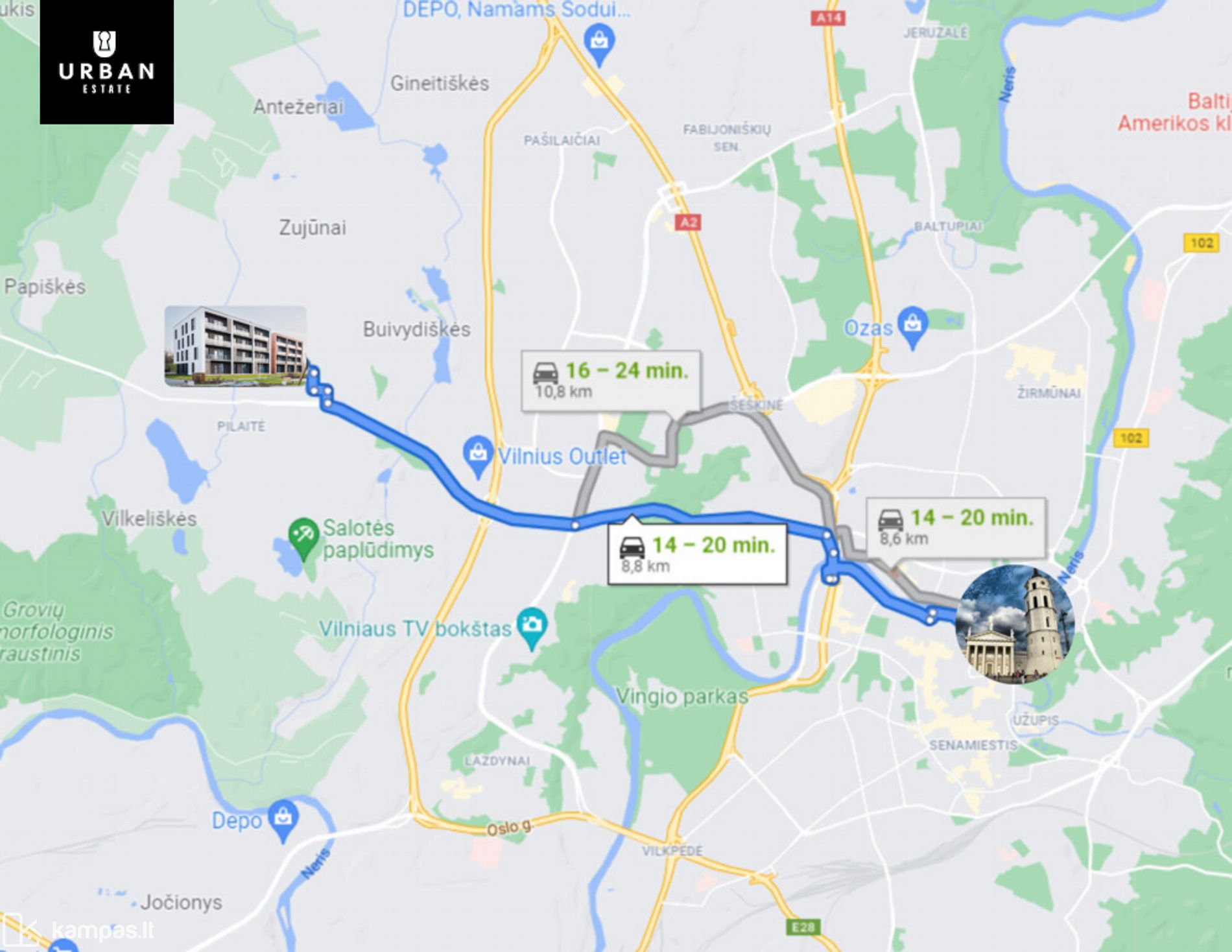Screen dimensions: 1232x952
Task: Click the Urban Estate logo
Action: point(107,62)
